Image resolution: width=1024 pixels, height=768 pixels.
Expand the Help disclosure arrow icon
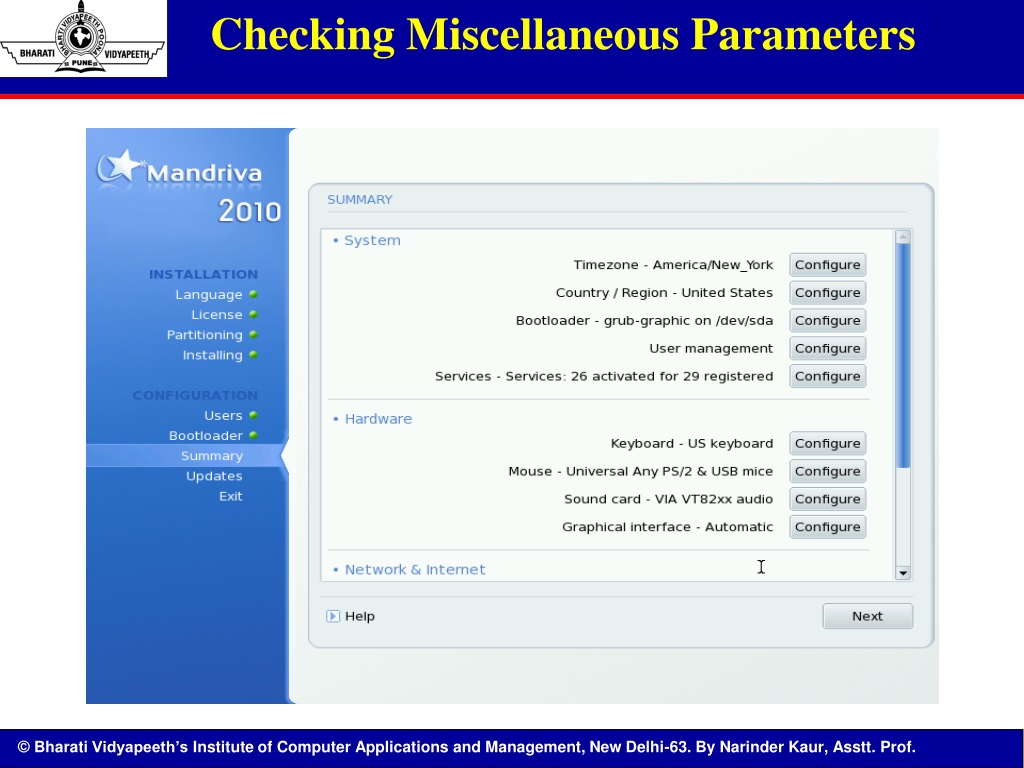(x=333, y=616)
